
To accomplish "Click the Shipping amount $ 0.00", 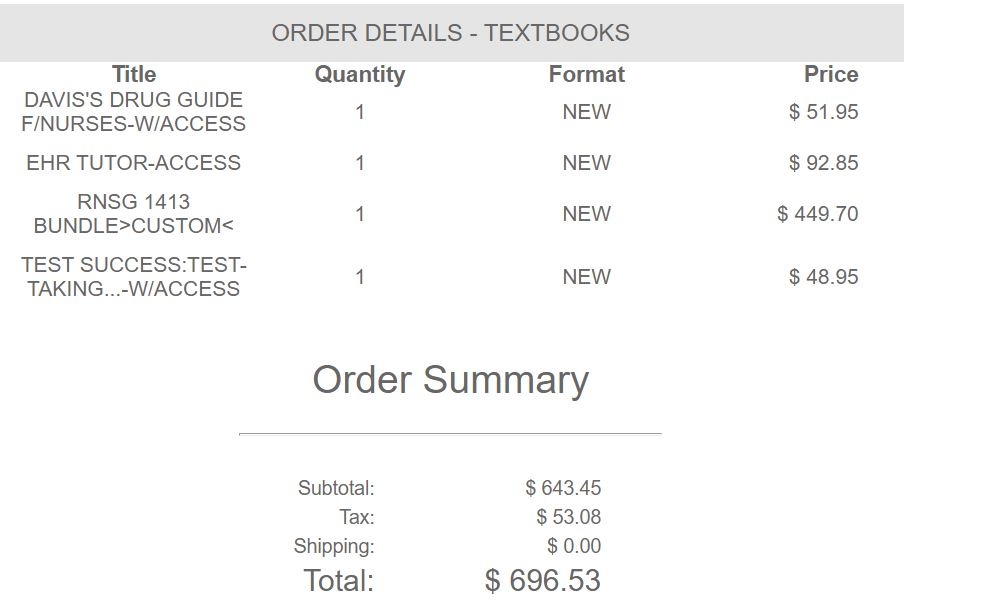I will (574, 546).
